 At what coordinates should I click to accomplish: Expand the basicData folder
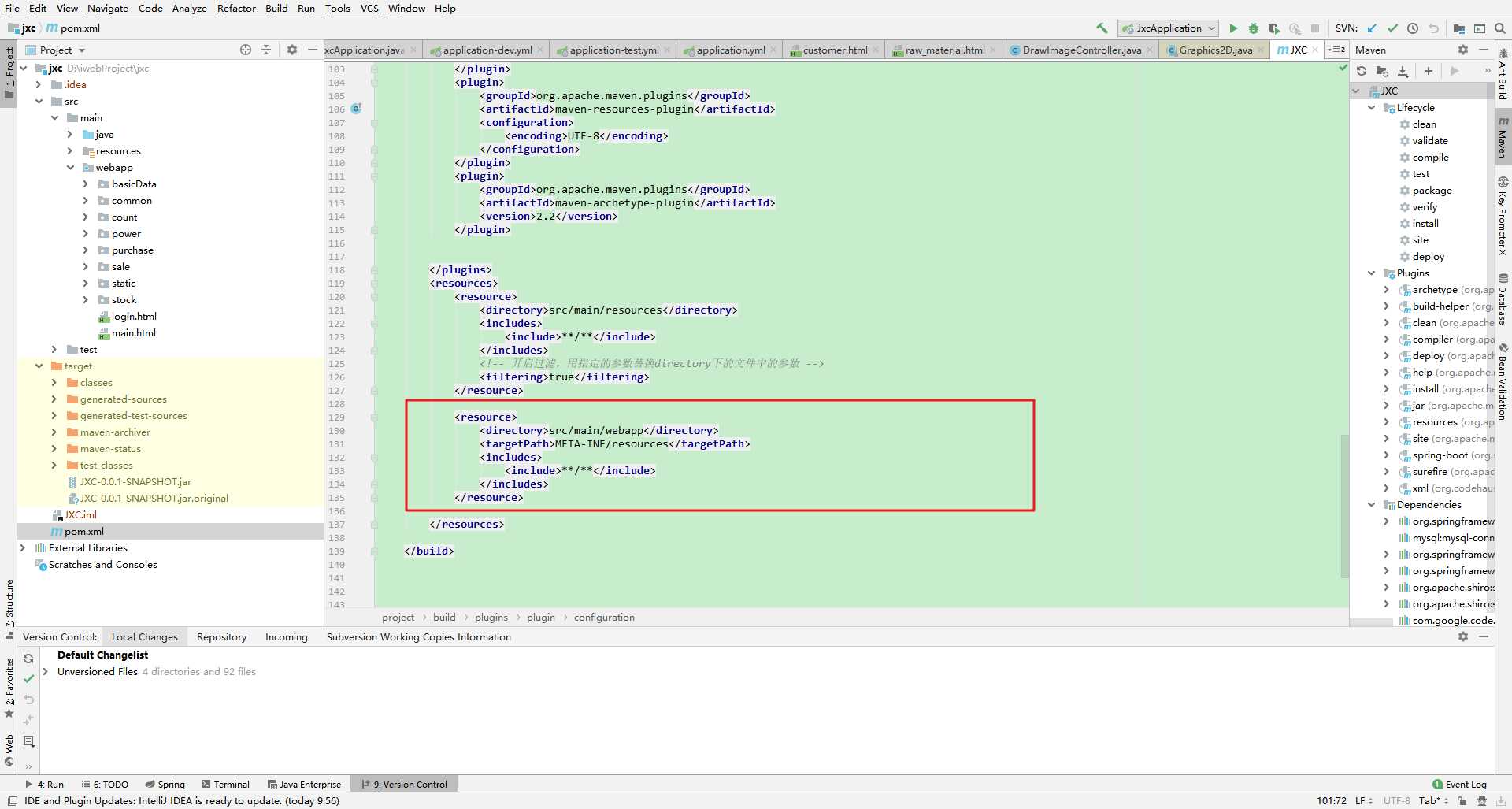pyautogui.click(x=86, y=184)
